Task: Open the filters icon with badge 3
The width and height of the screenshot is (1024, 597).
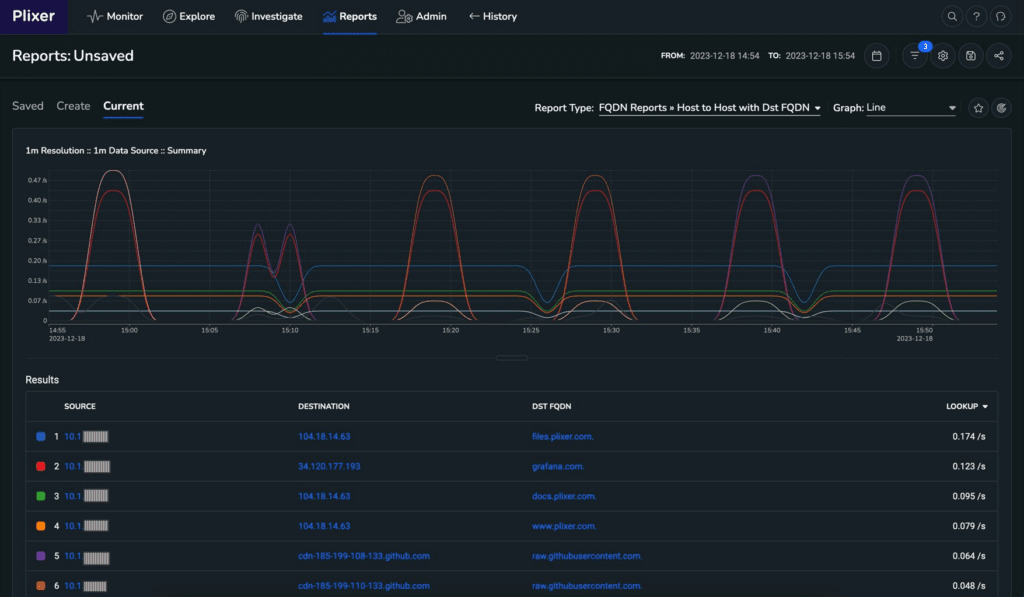Action: 914,56
